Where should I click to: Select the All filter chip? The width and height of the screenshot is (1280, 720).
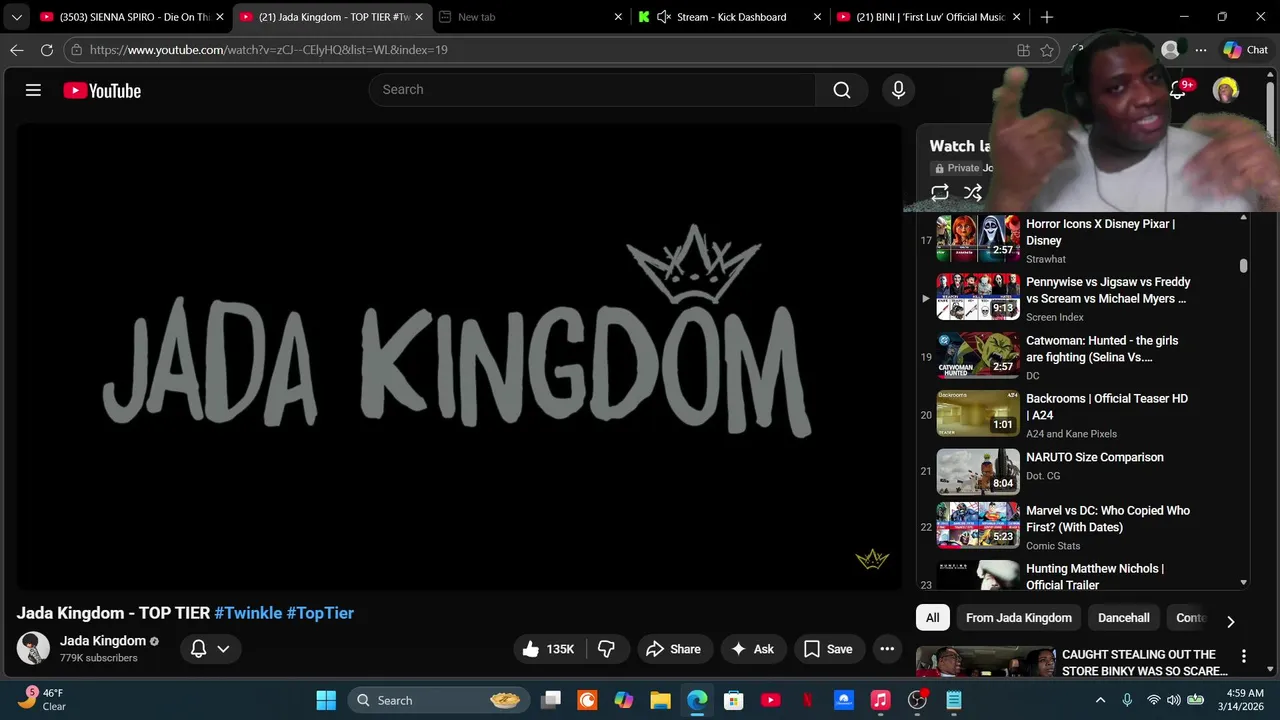point(932,618)
